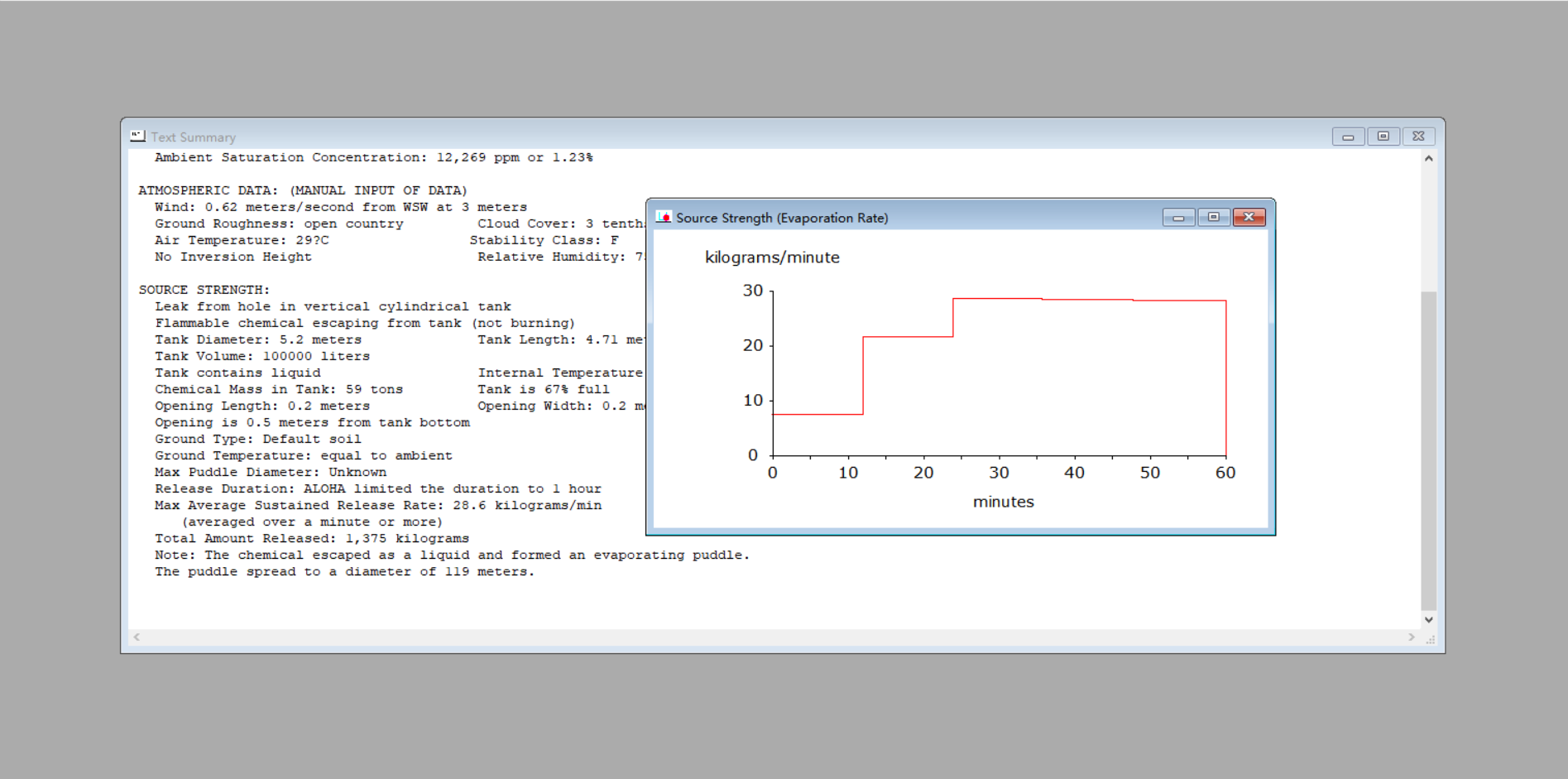Click the "Internal Temperature" text
The image size is (1568, 779).
coord(560,373)
